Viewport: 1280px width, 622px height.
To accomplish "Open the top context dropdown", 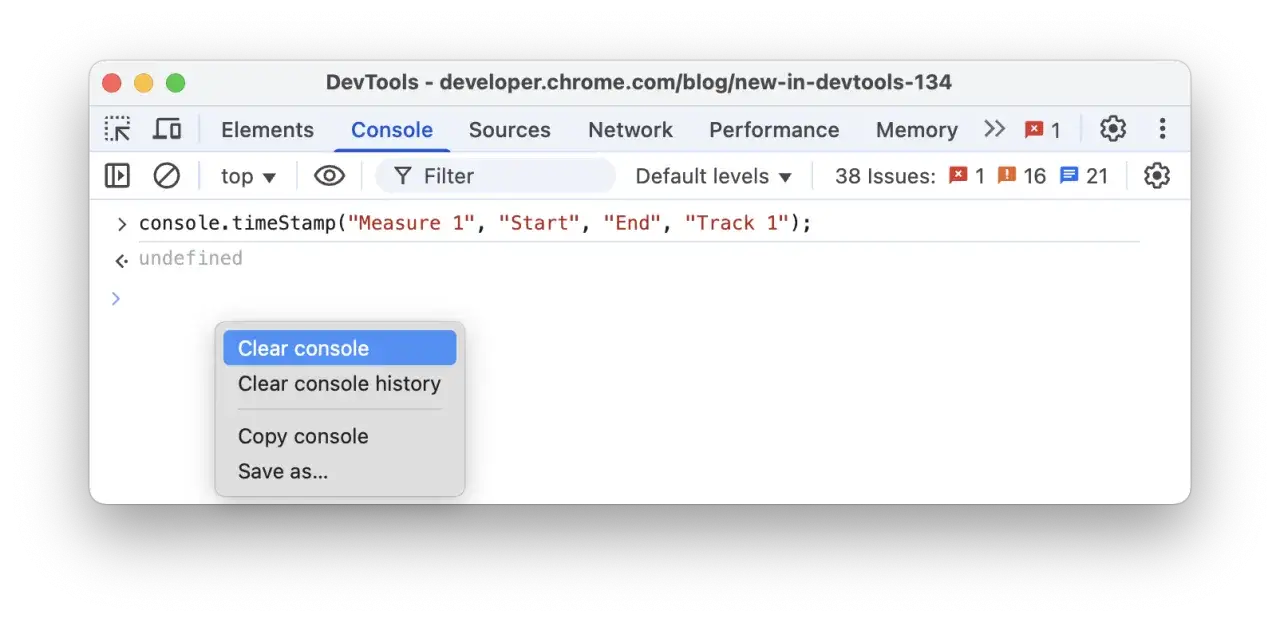I will (248, 177).
